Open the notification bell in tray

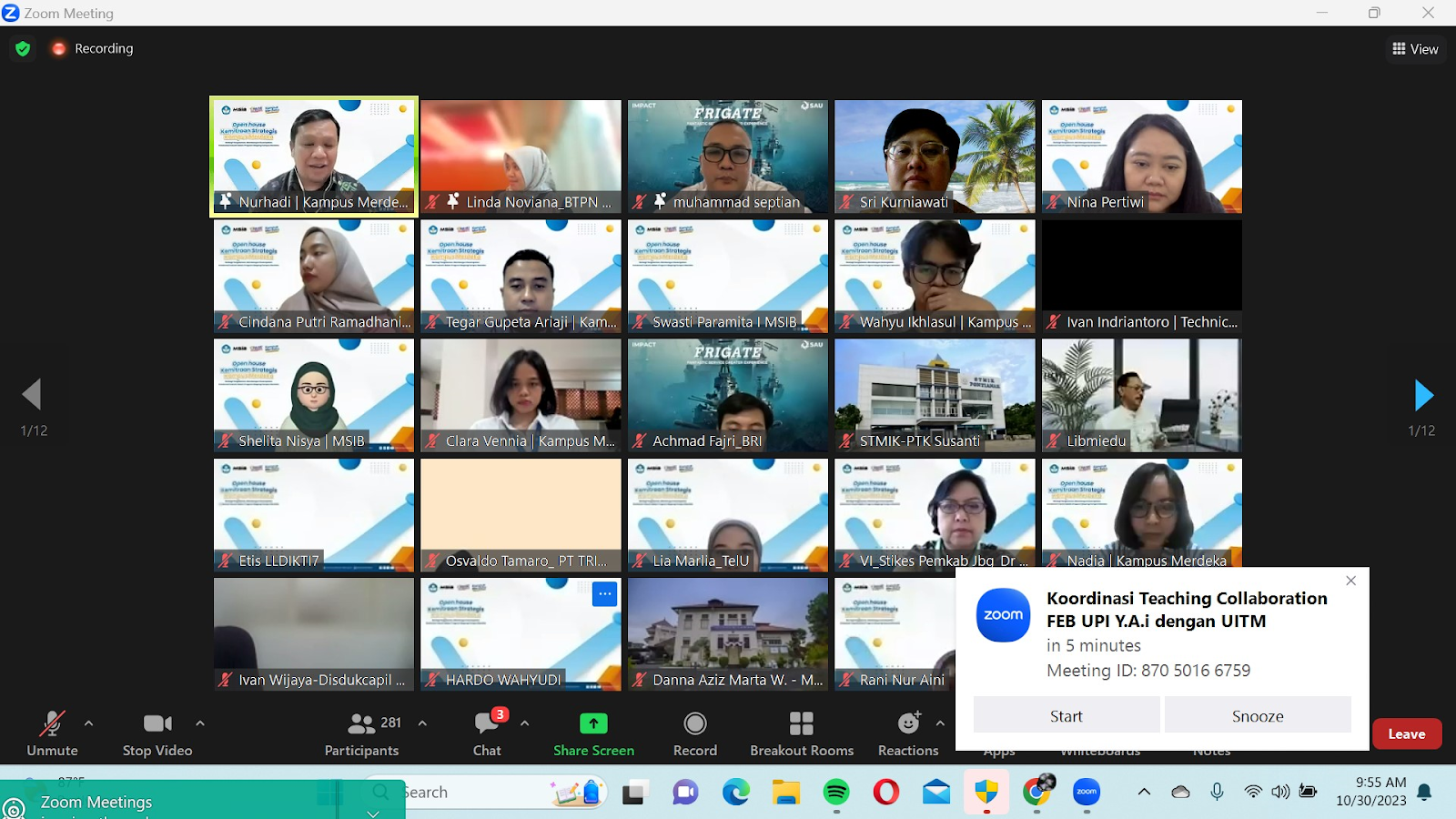point(1424,792)
